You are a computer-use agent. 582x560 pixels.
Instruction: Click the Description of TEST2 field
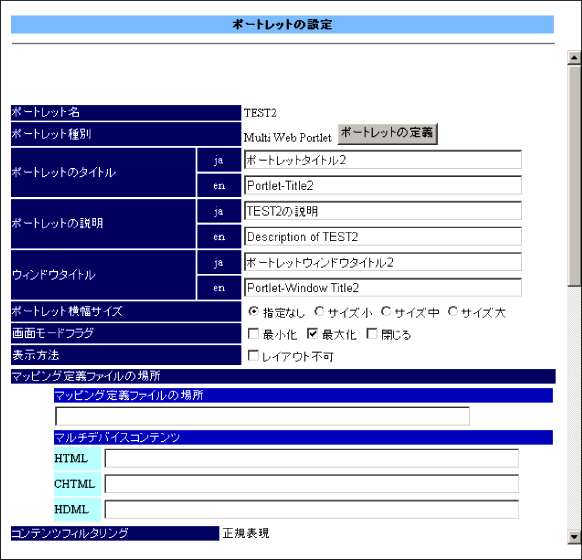pyautogui.click(x=383, y=236)
